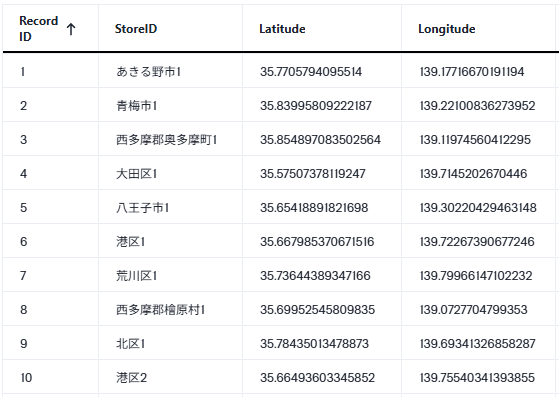This screenshot has height=397, width=559.
Task: Pick longitude value 139.69341326858287
Action: 478,344
